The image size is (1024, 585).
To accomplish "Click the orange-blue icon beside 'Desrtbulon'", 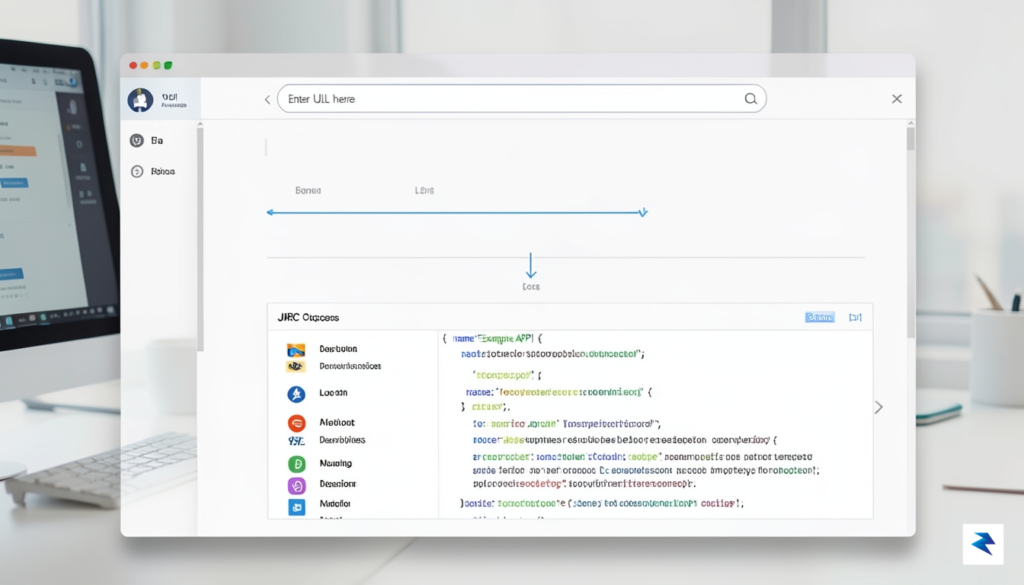I will pos(296,350).
